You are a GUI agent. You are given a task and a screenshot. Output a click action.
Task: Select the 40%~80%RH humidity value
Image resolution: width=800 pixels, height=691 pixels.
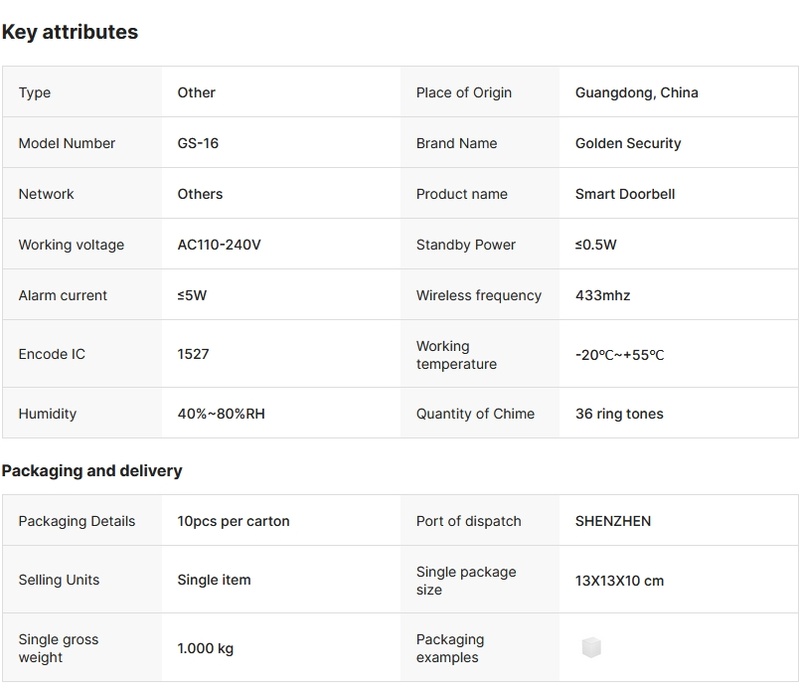(220, 414)
